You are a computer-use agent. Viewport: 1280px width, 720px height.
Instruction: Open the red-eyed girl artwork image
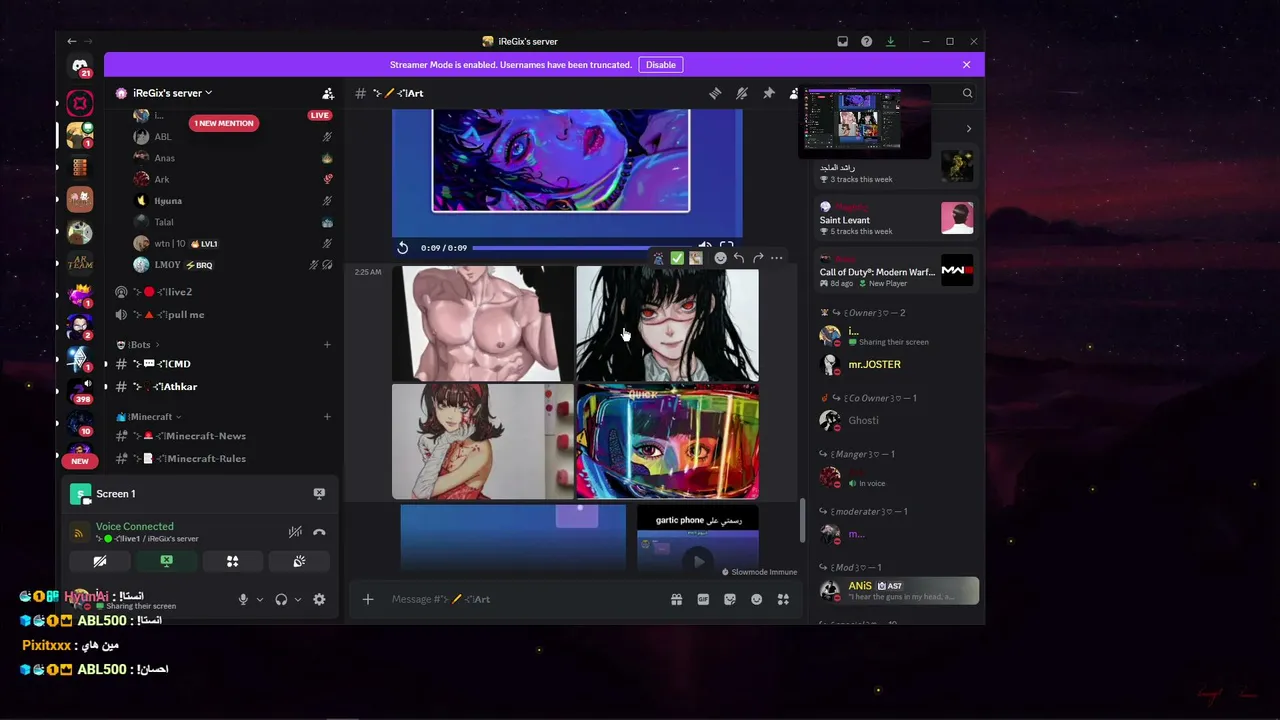[668, 323]
